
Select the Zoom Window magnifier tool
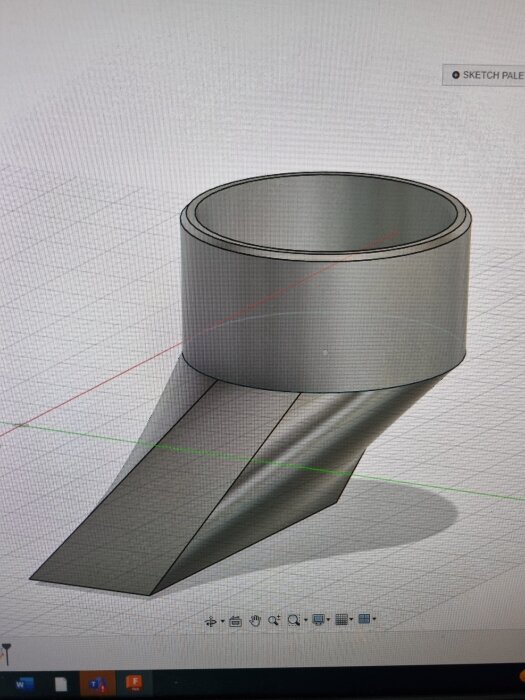(293, 620)
